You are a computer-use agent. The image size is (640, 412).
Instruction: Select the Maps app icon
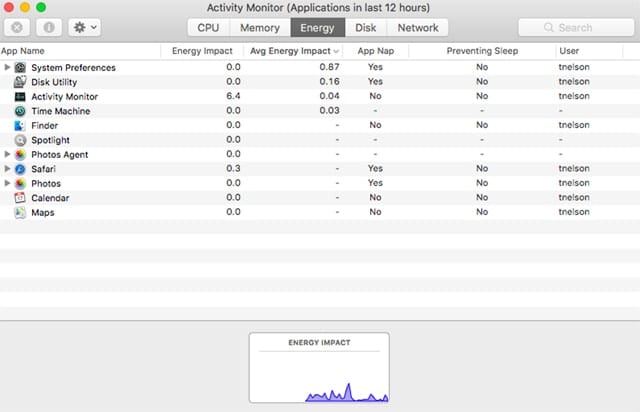click(x=21, y=213)
